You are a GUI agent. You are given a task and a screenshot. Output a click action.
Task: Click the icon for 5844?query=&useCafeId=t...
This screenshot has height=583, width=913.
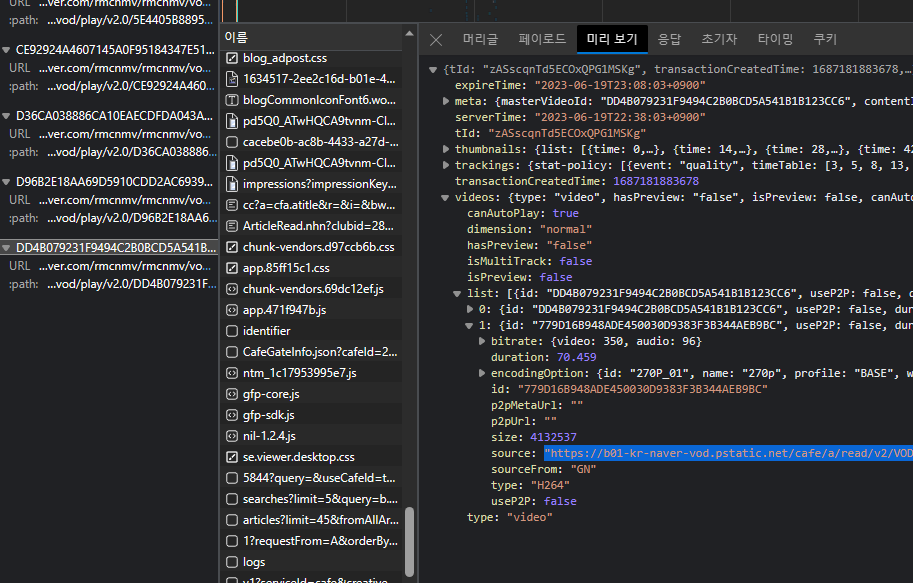(x=232, y=478)
